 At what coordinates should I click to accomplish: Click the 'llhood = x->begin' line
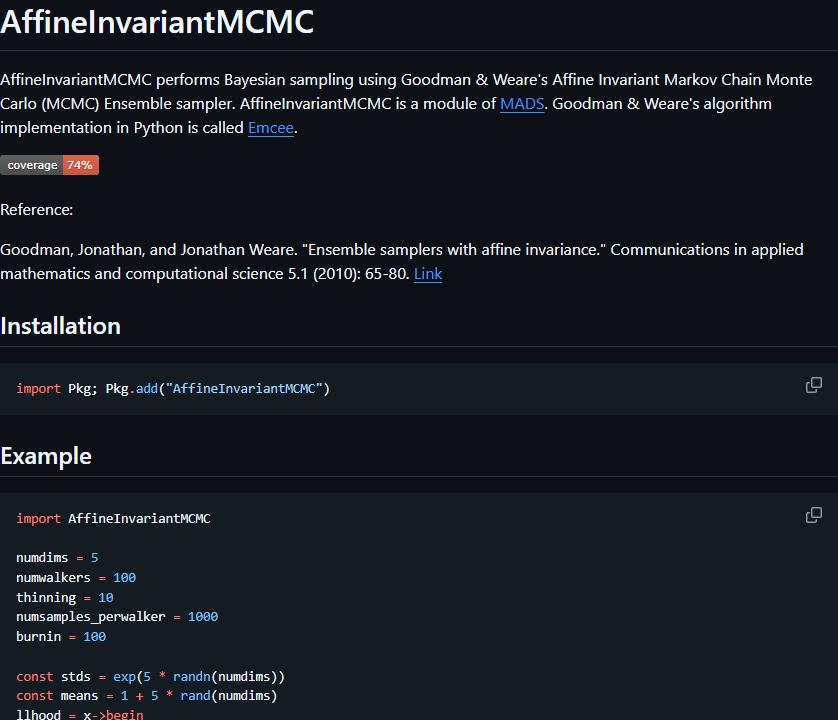click(x=80, y=714)
